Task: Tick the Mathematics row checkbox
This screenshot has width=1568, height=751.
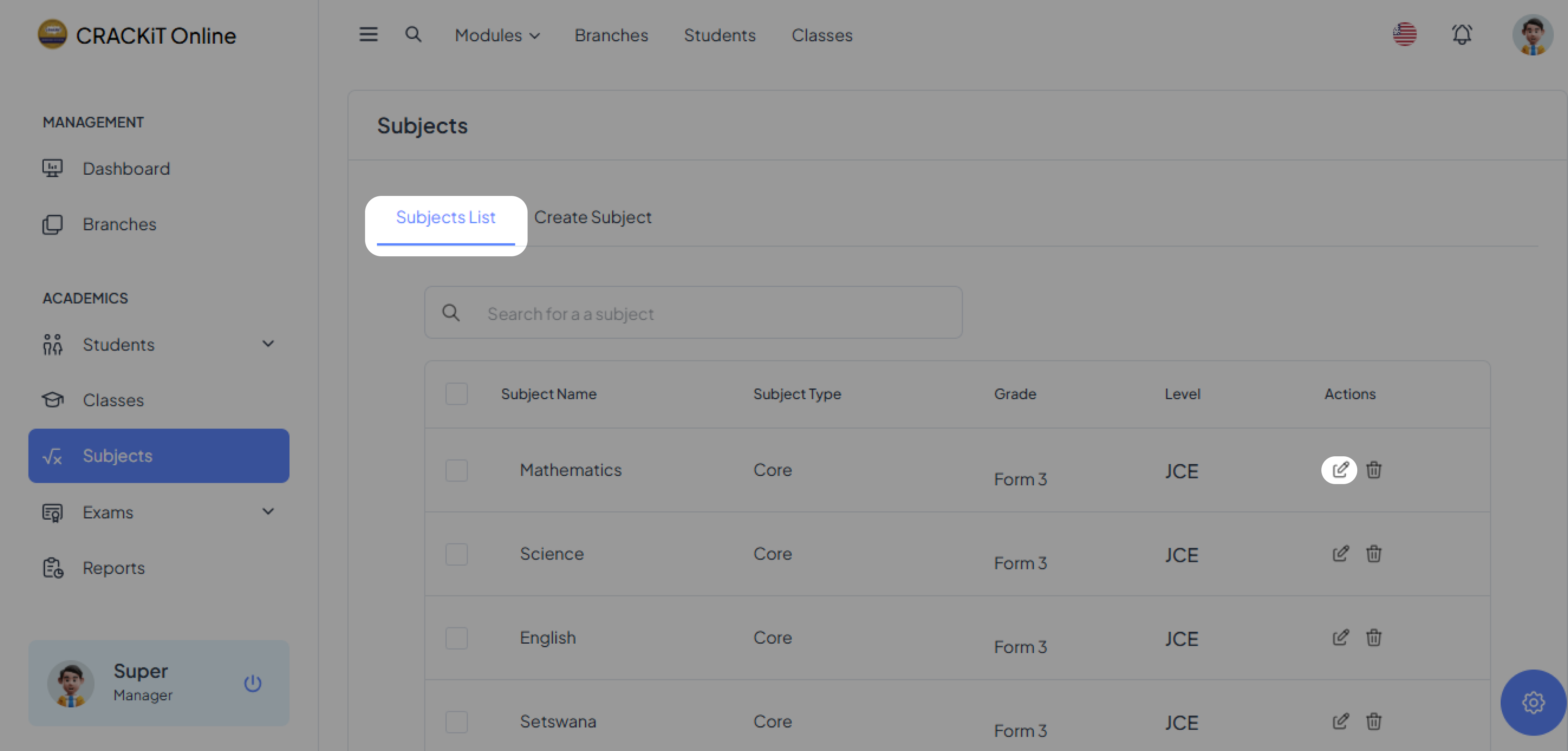Action: coord(456,470)
